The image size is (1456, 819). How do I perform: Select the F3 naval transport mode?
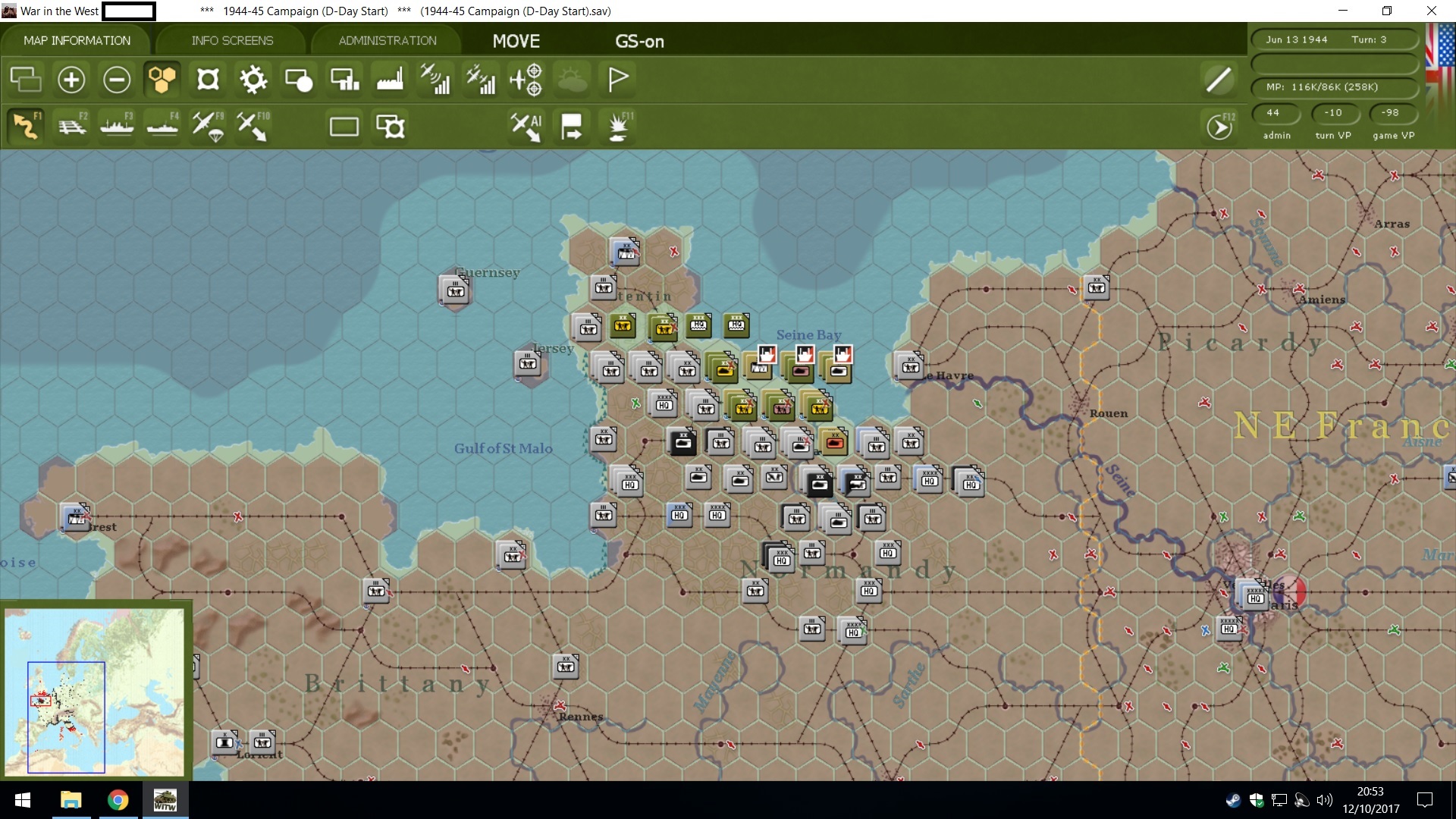click(117, 126)
